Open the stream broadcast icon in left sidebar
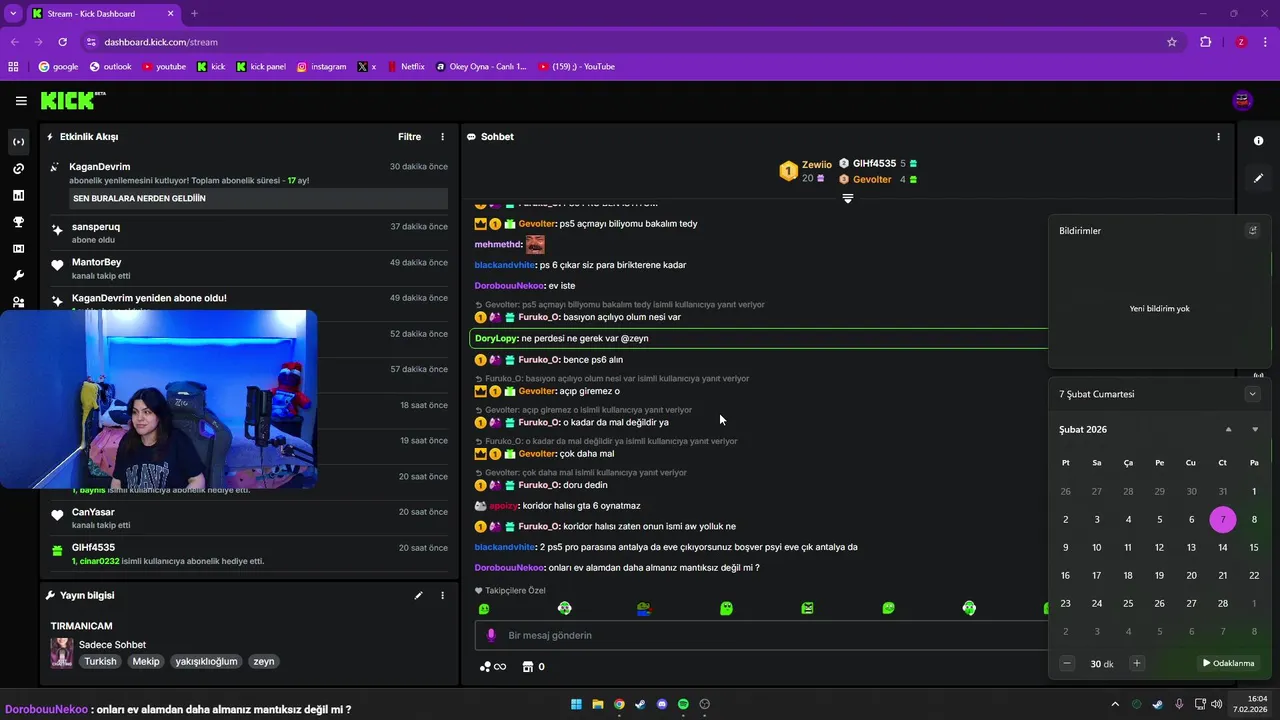Image resolution: width=1280 pixels, height=720 pixels. pos(19,142)
